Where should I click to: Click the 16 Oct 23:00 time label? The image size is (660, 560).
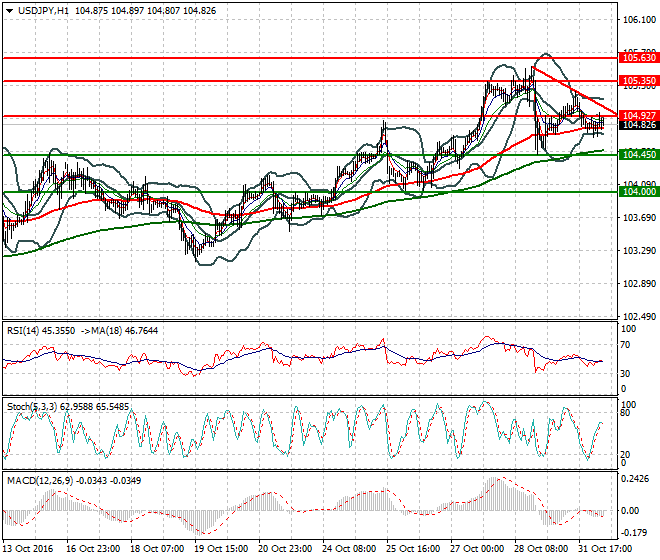(x=93, y=549)
